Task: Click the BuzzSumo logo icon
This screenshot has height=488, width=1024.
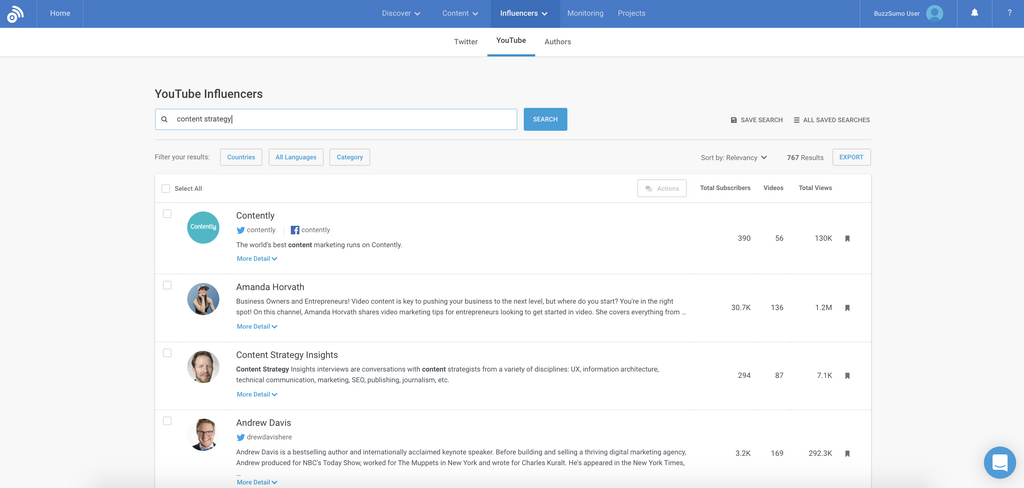Action: [15, 14]
